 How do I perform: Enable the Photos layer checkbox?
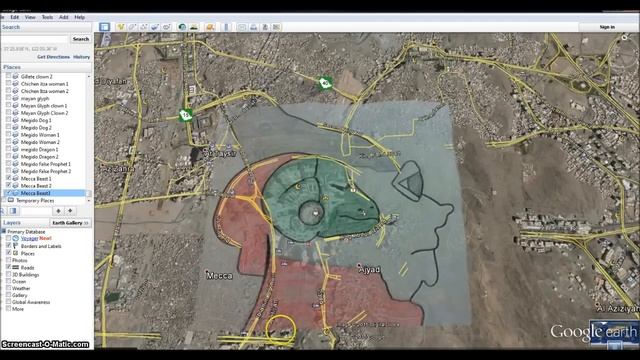tap(8, 260)
